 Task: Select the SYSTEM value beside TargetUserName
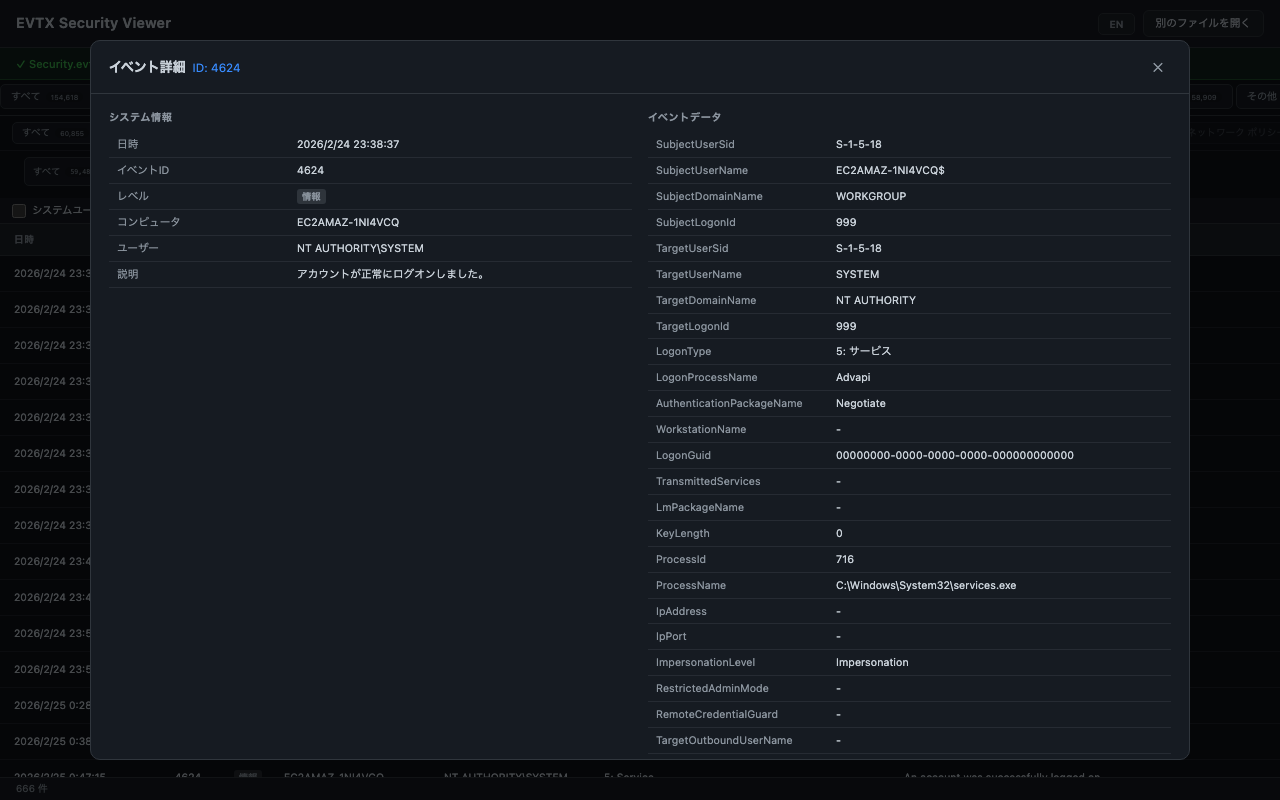[858, 274]
